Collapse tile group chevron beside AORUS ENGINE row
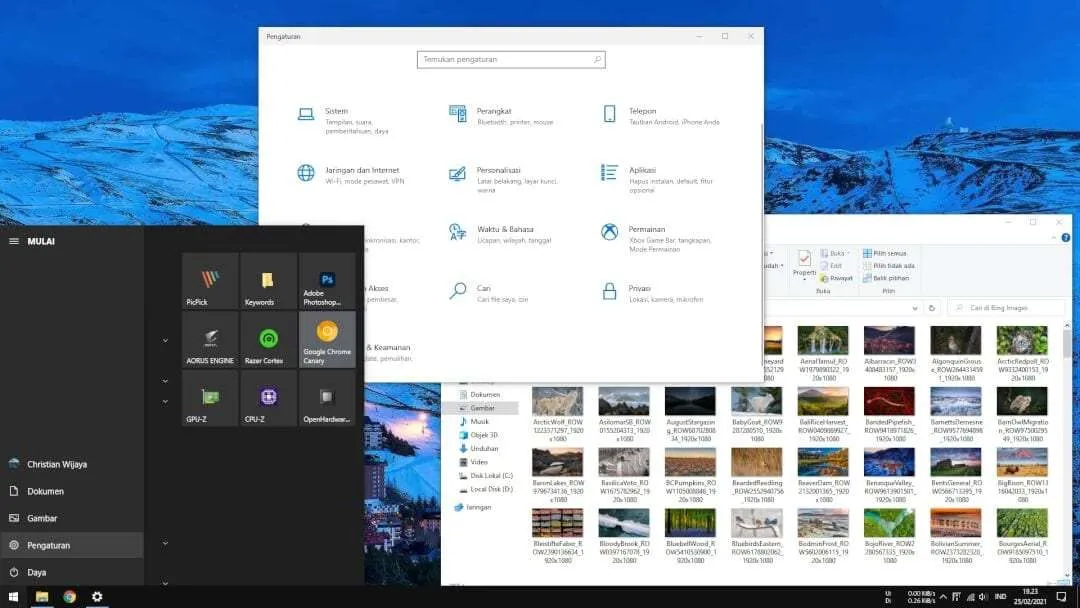 click(165, 340)
